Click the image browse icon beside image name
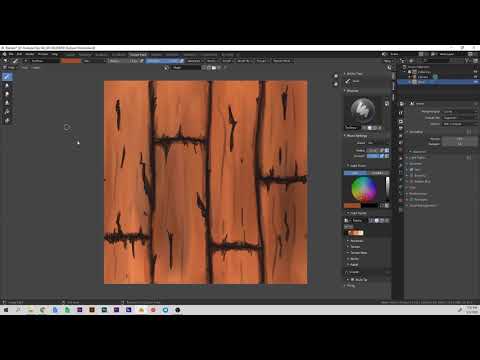The width and height of the screenshot is (480, 360). [167, 68]
